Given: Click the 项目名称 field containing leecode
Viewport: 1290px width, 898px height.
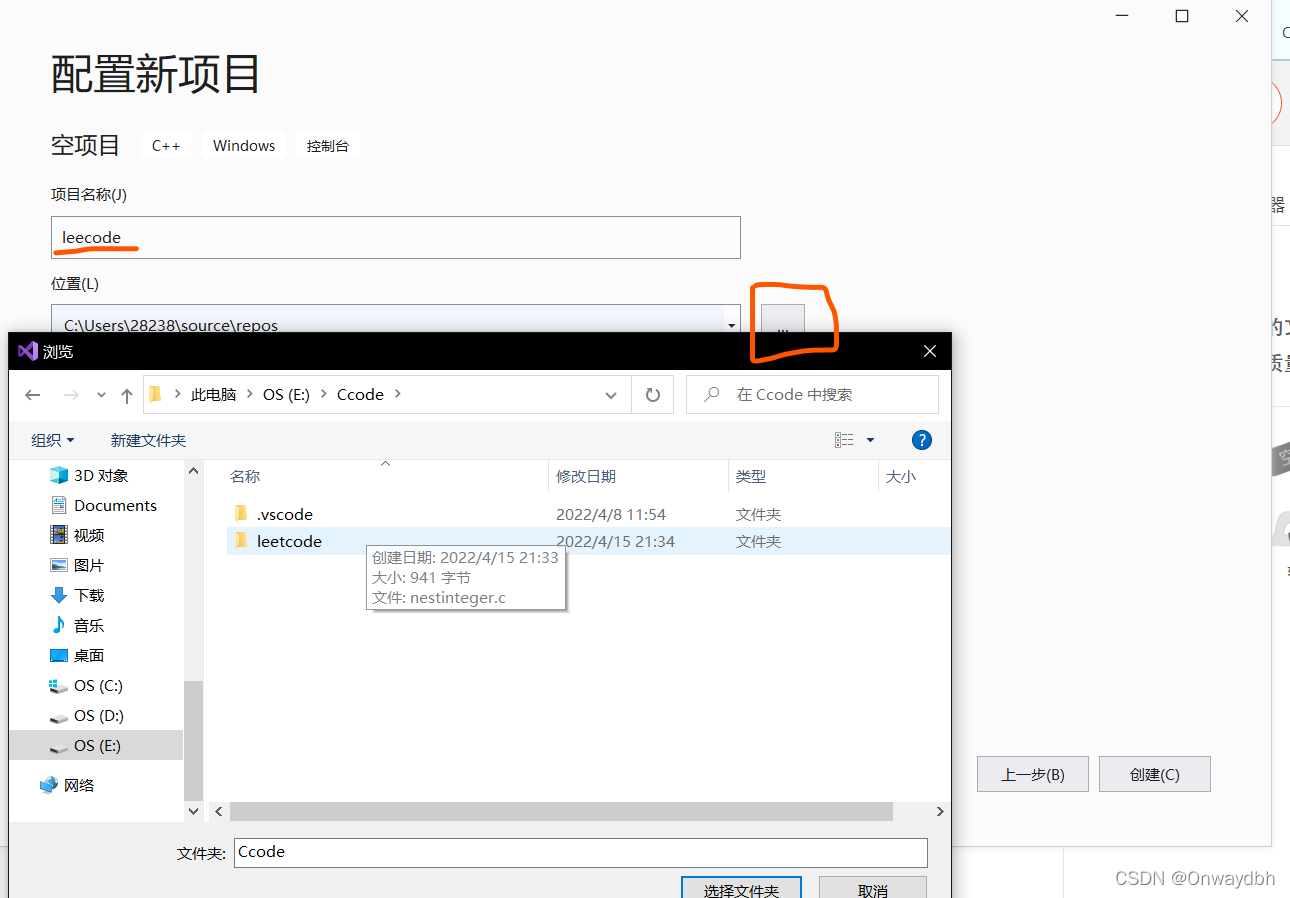Looking at the screenshot, I should tap(396, 237).
